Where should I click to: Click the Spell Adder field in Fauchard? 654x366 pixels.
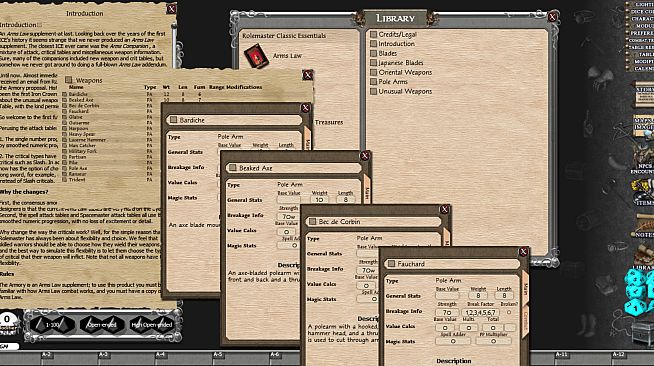453,341
